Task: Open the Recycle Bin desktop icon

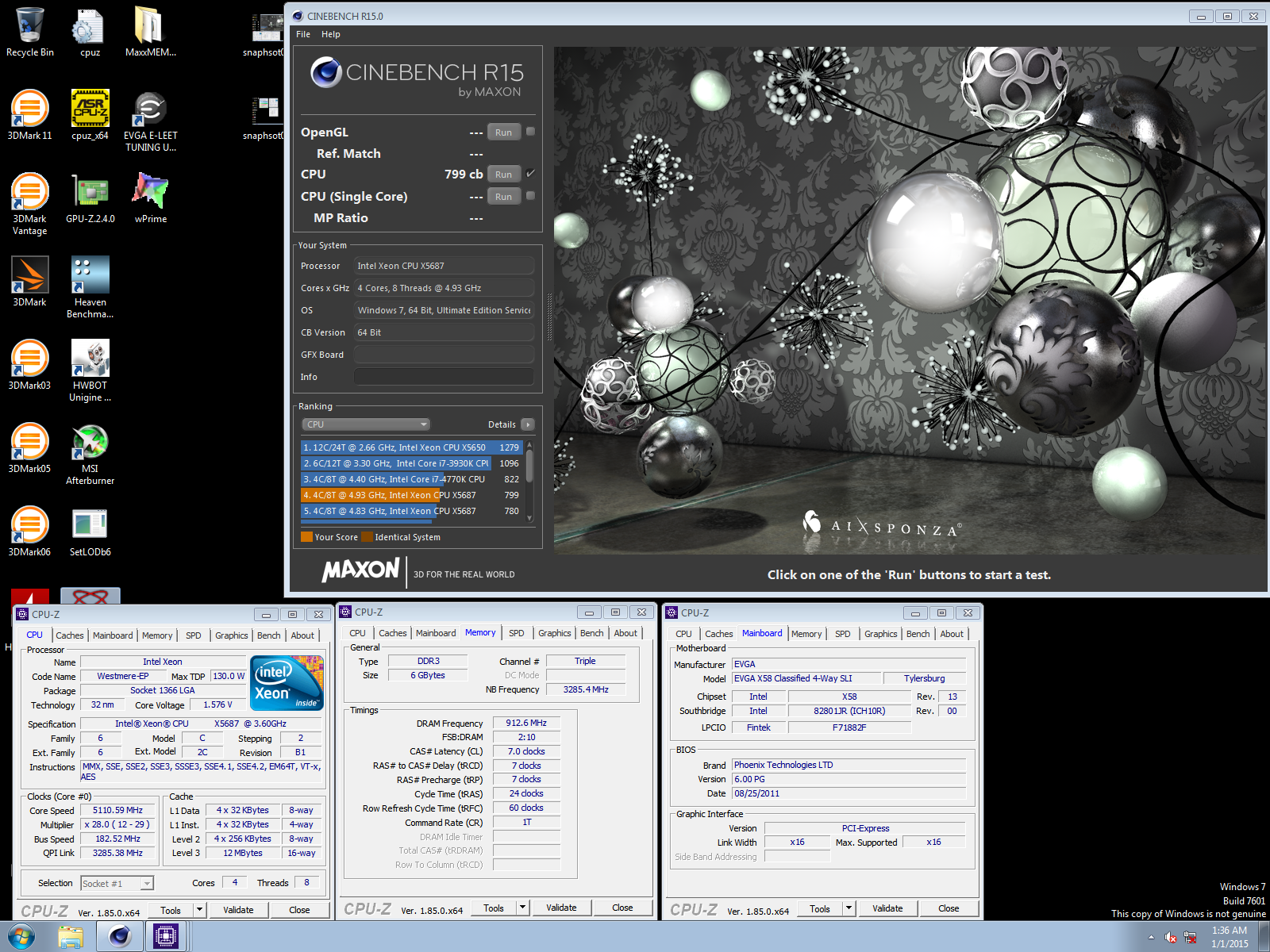Action: tap(30, 32)
